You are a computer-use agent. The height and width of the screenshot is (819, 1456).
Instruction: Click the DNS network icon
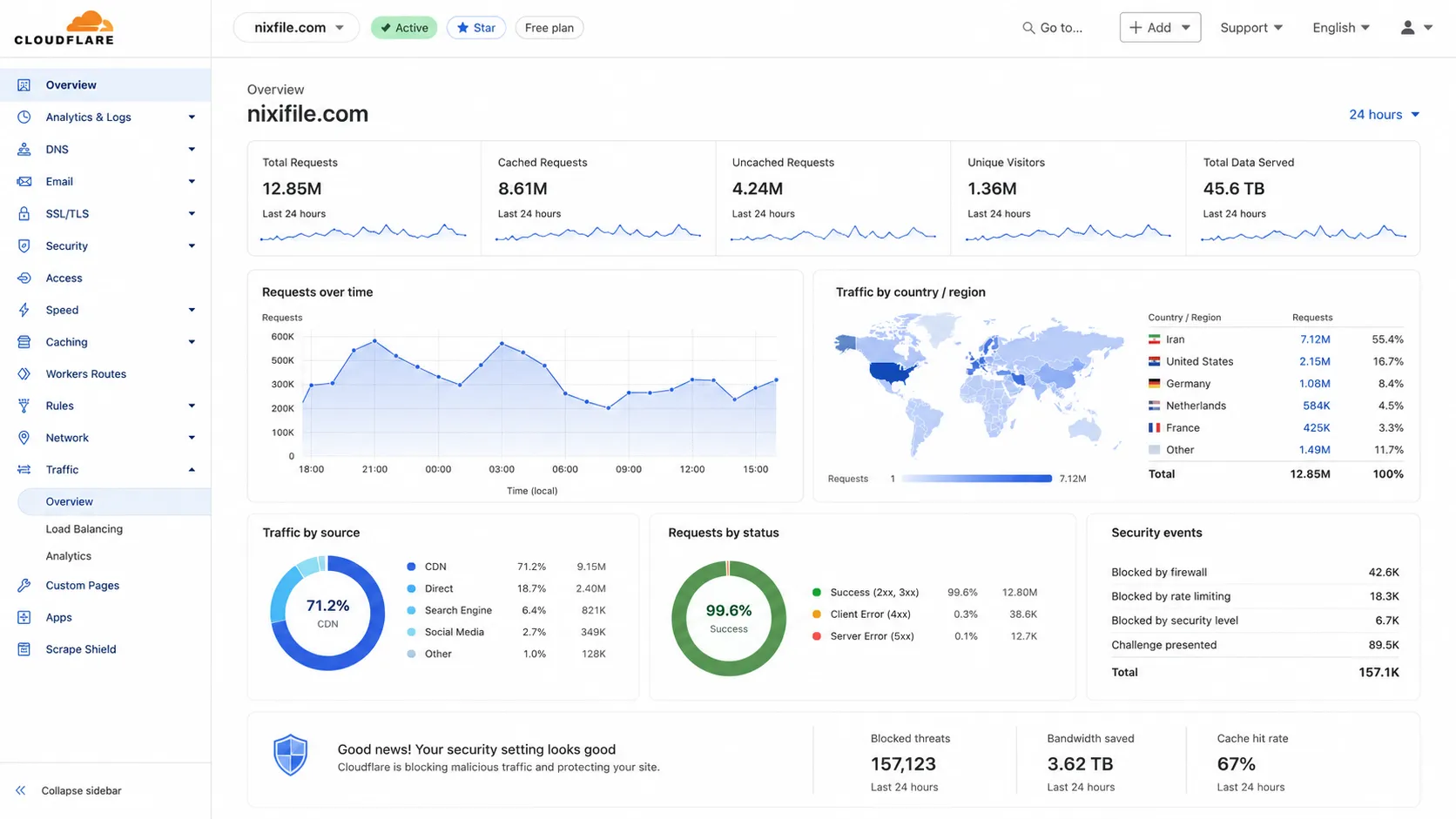[24, 149]
